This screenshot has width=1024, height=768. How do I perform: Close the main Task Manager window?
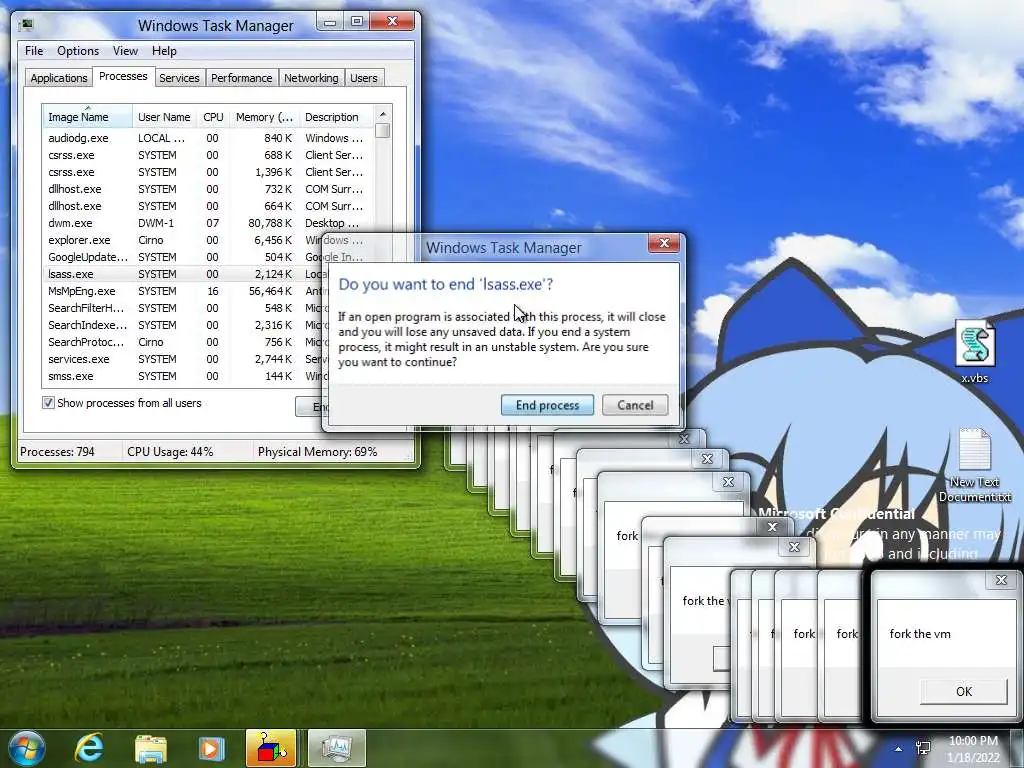(392, 22)
